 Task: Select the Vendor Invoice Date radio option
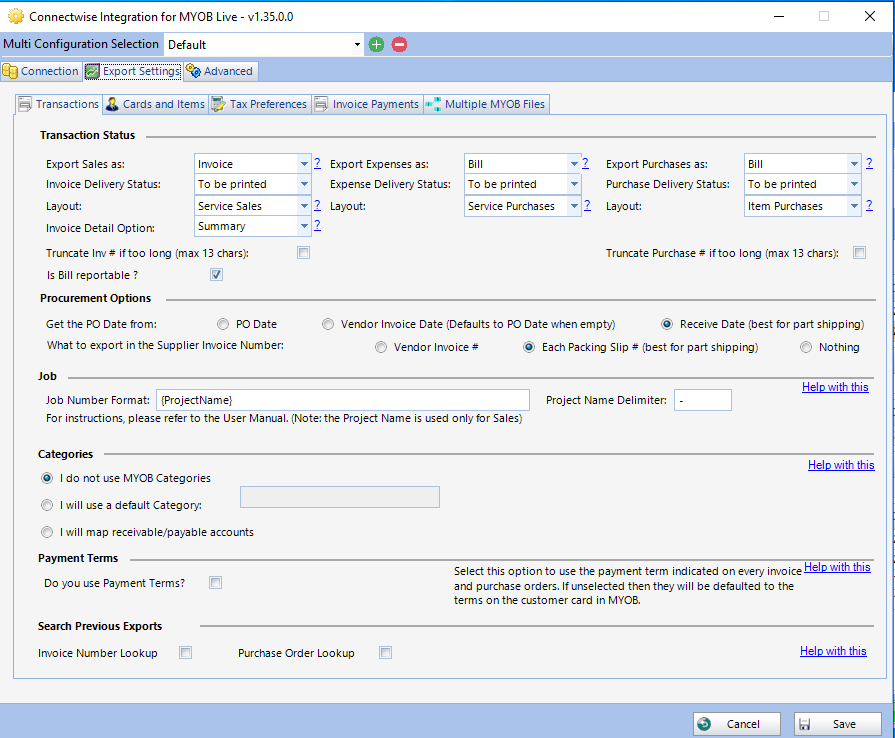328,324
